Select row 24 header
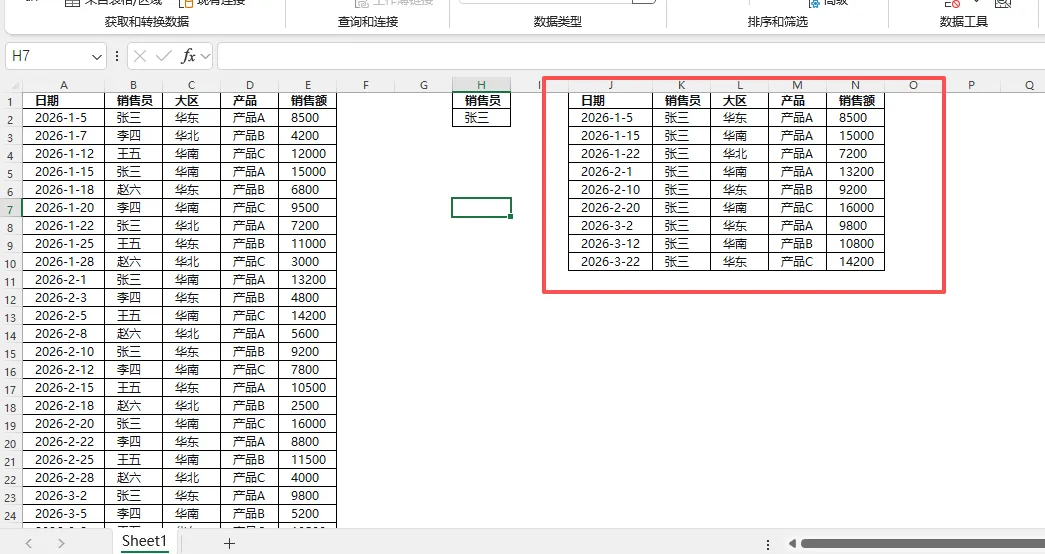 point(11,515)
